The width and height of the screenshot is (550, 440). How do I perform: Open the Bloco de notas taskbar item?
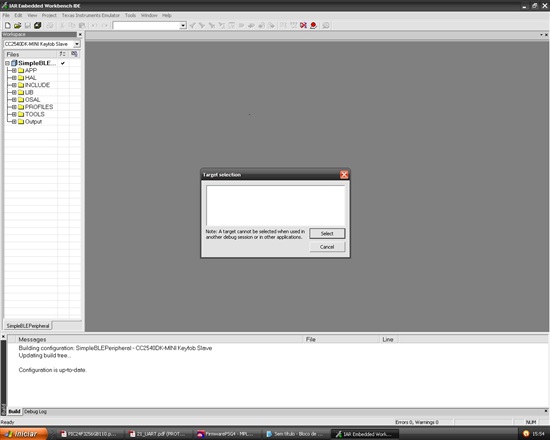click(295, 434)
